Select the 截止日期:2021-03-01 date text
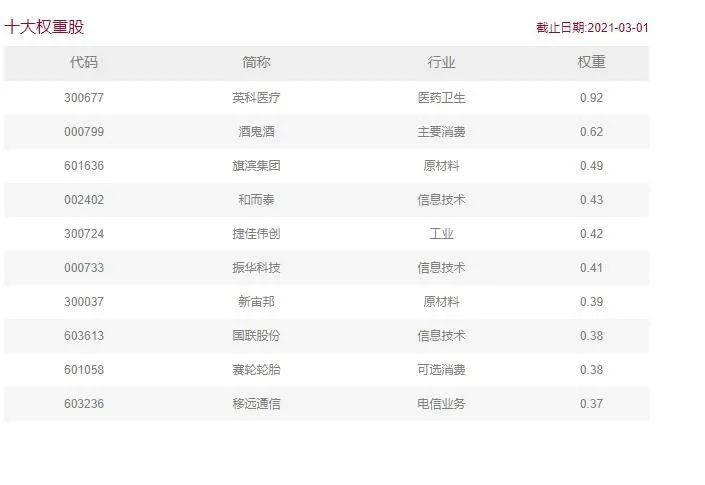The height and width of the screenshot is (485, 705). (x=592, y=28)
